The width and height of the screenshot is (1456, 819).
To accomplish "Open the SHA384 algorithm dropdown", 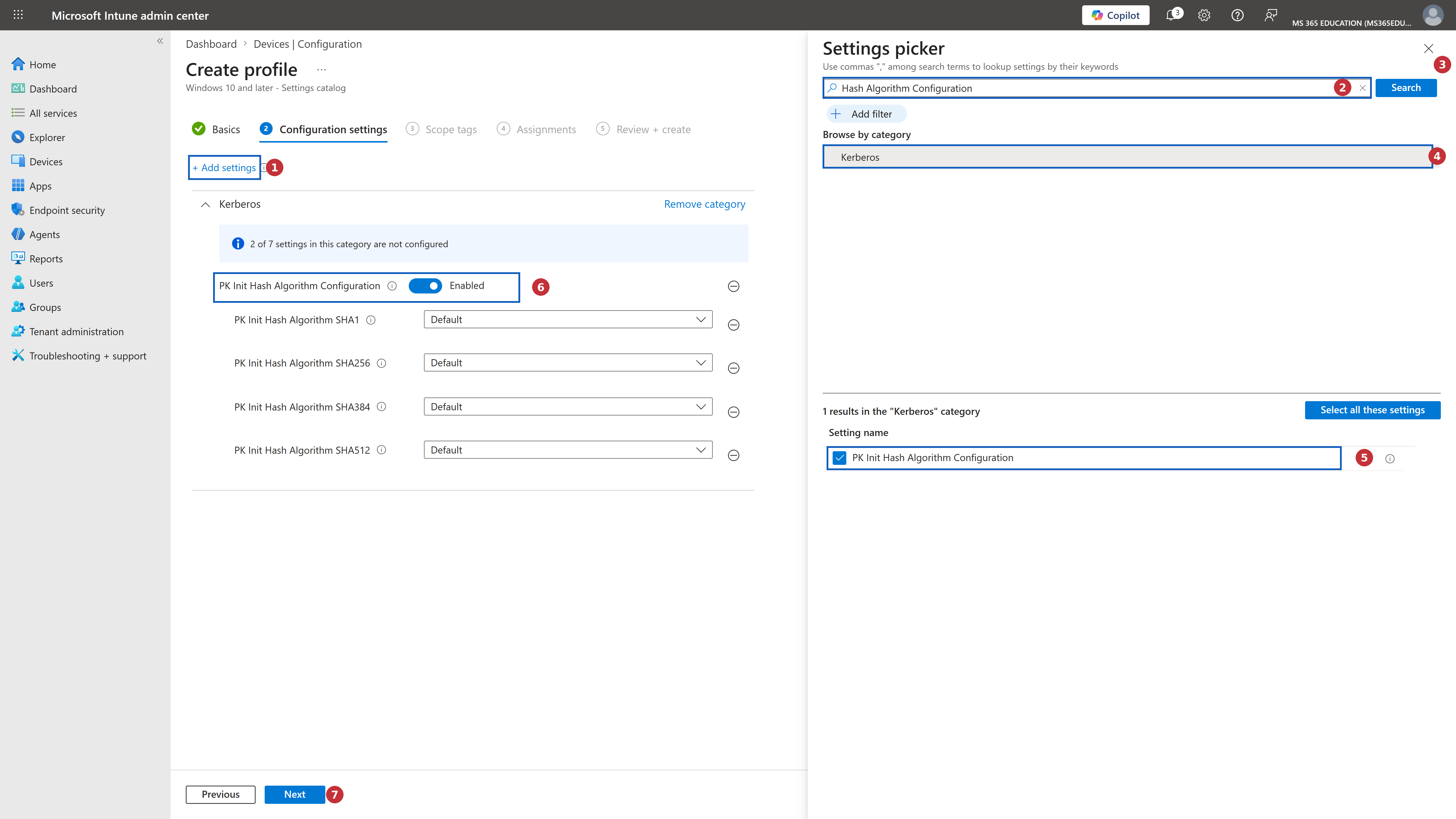I will point(567,406).
